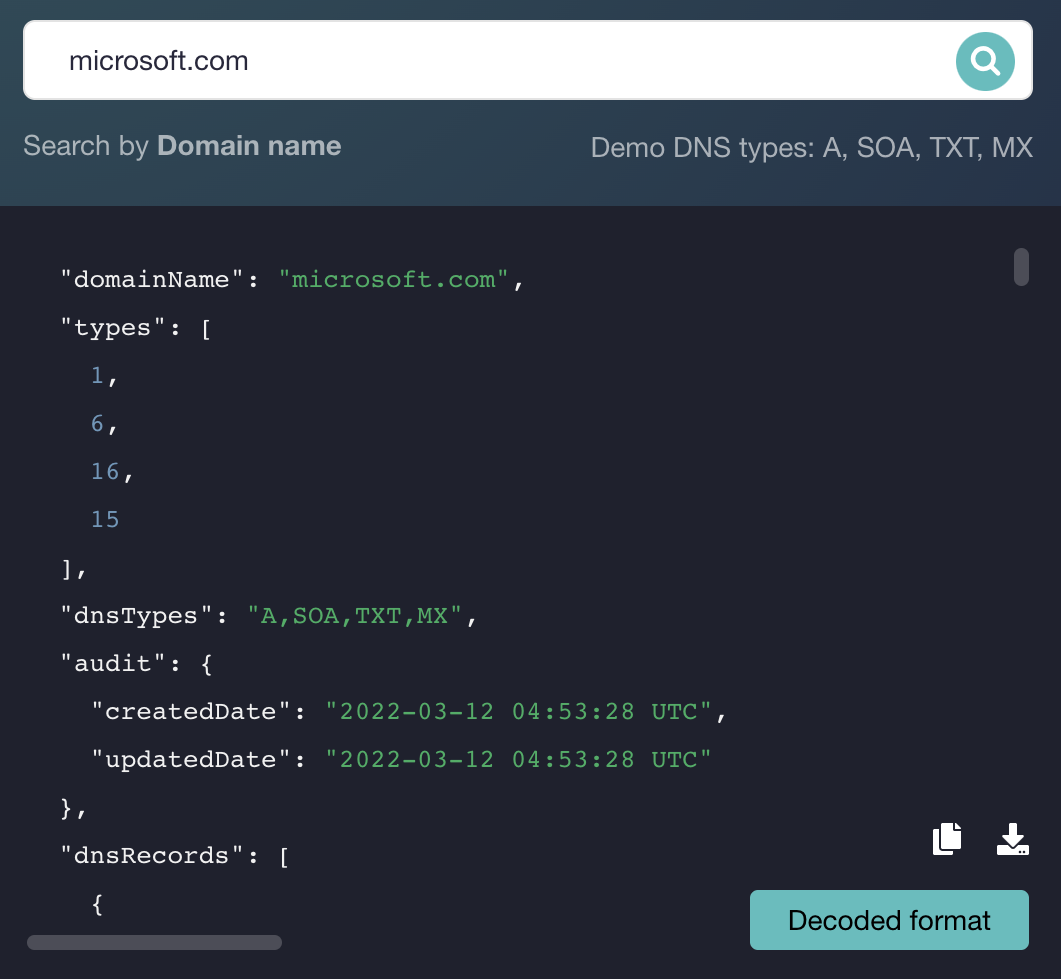
Task: Click the horizontal scrollbar thumb
Action: tap(154, 942)
